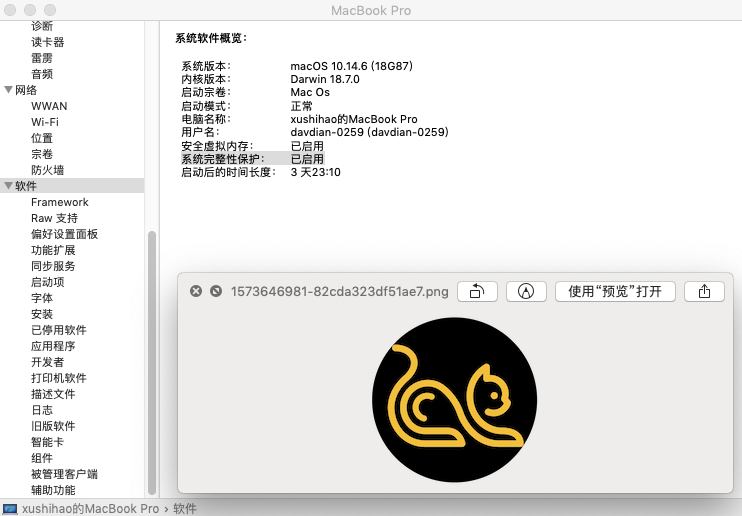Select 应用程序 in the sidebar
The width and height of the screenshot is (742, 516).
click(53, 346)
